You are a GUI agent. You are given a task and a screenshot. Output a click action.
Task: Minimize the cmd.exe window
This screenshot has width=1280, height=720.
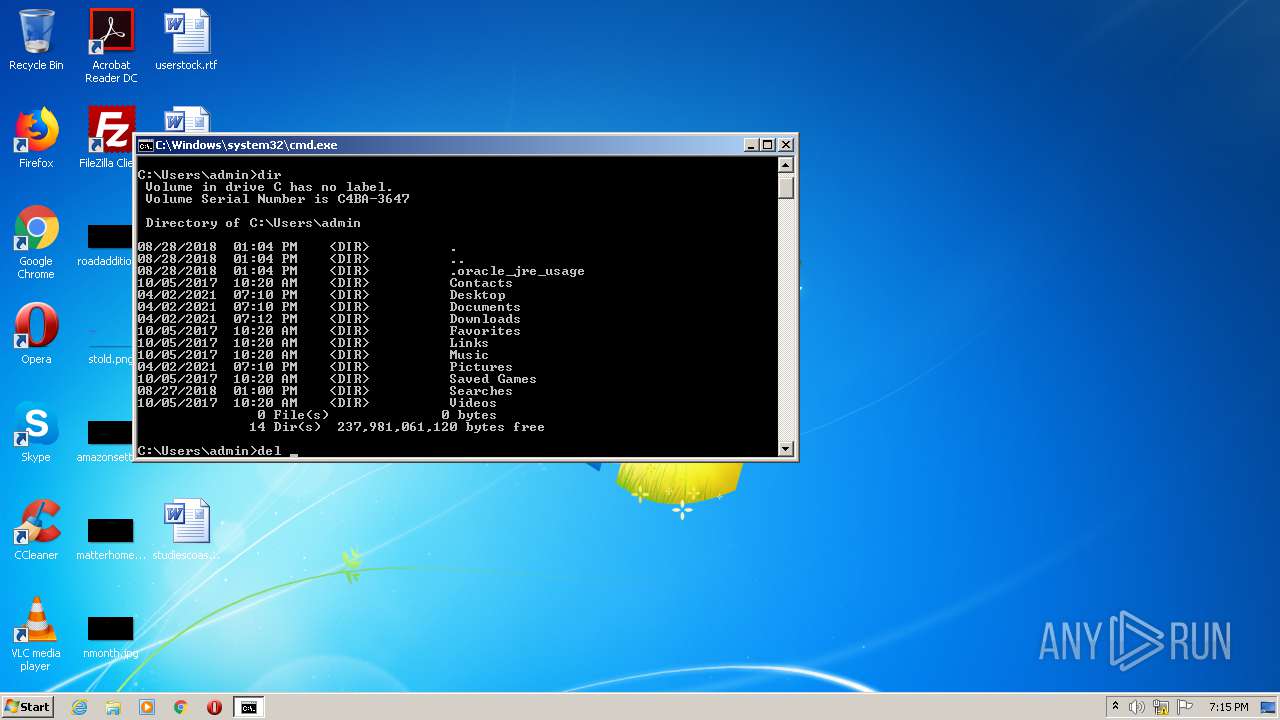pyautogui.click(x=751, y=145)
